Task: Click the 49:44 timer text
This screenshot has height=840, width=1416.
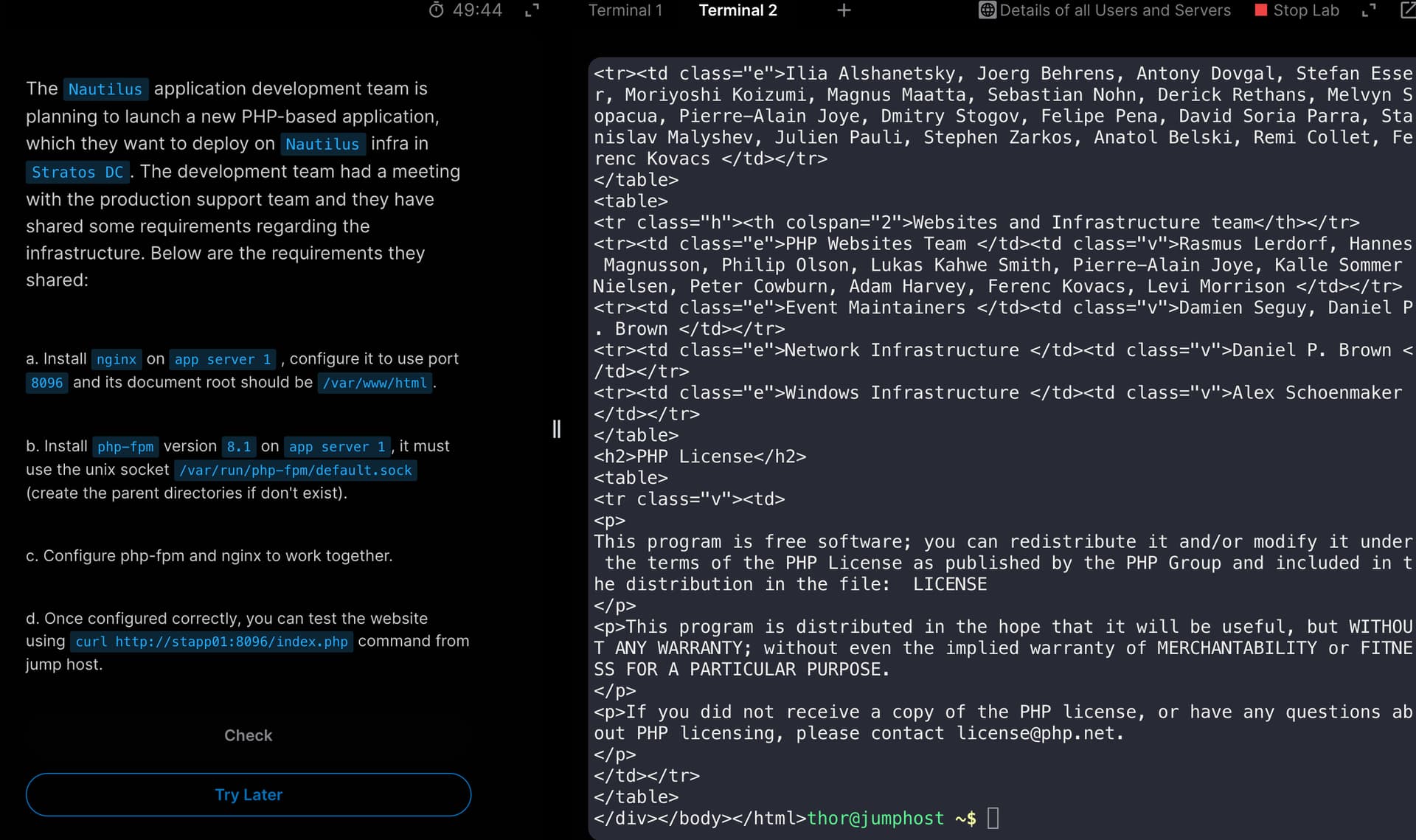Action: pos(477,10)
